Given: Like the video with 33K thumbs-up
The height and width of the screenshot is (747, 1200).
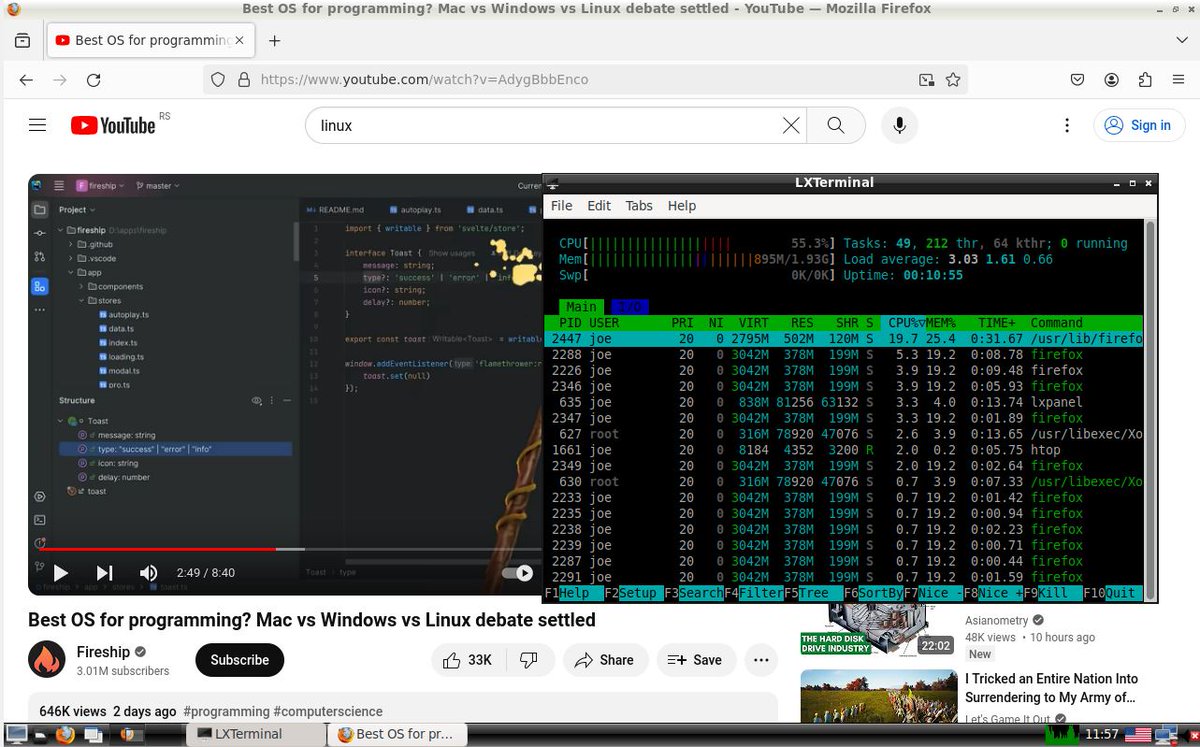Looking at the screenshot, I should [468, 660].
